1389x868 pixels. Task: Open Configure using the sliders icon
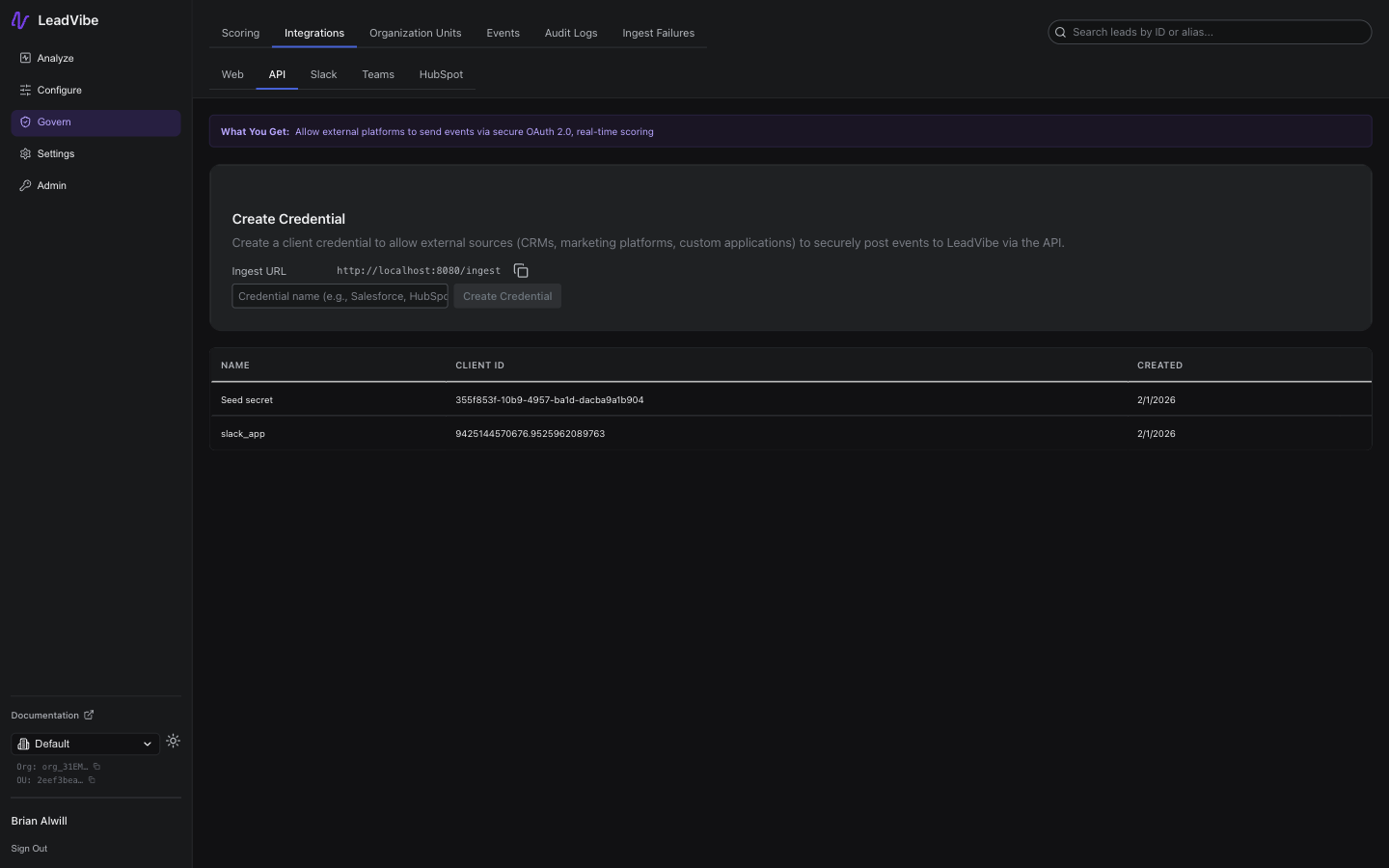pos(26,90)
